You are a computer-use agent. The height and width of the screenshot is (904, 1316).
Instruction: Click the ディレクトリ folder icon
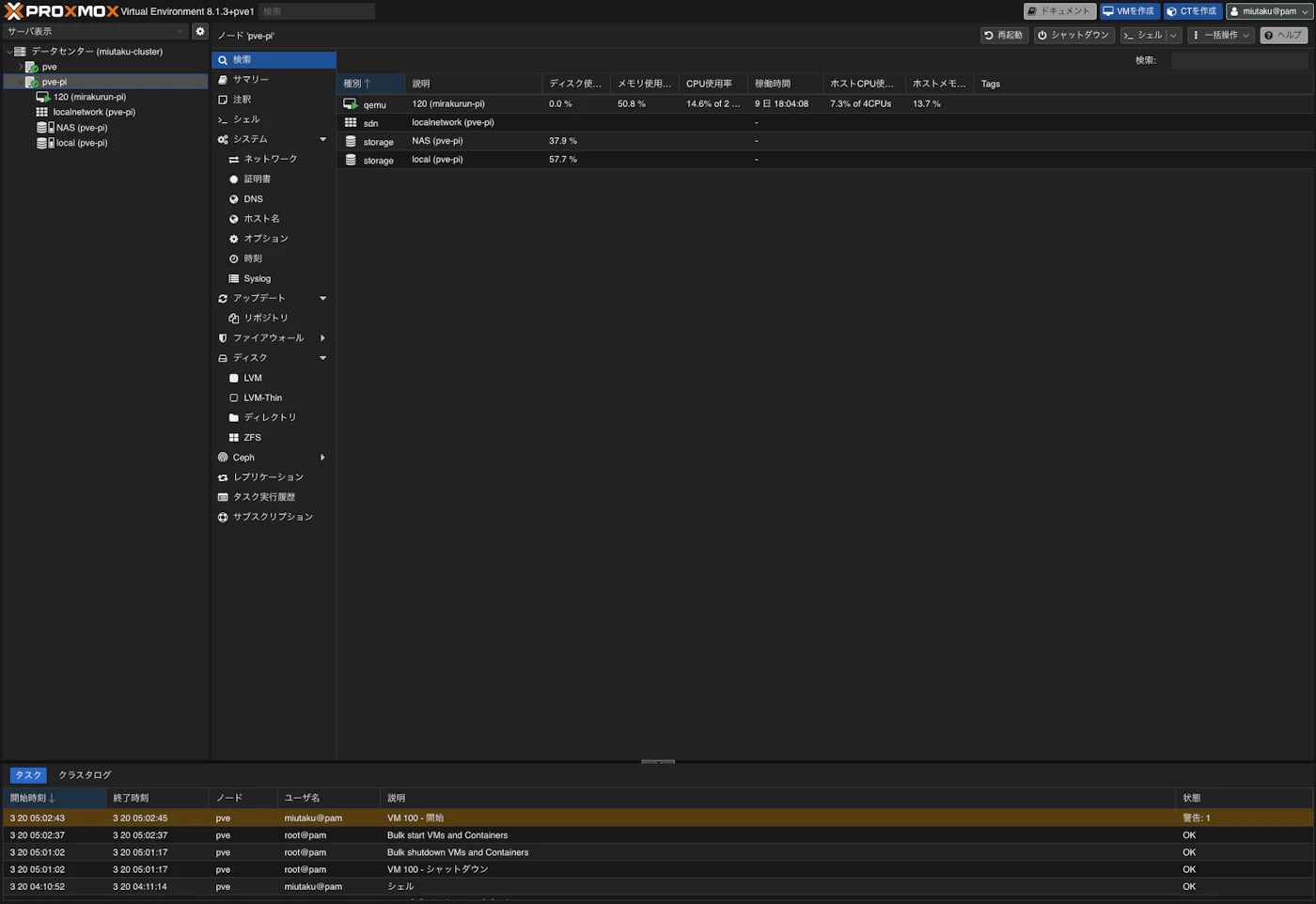tap(234, 417)
